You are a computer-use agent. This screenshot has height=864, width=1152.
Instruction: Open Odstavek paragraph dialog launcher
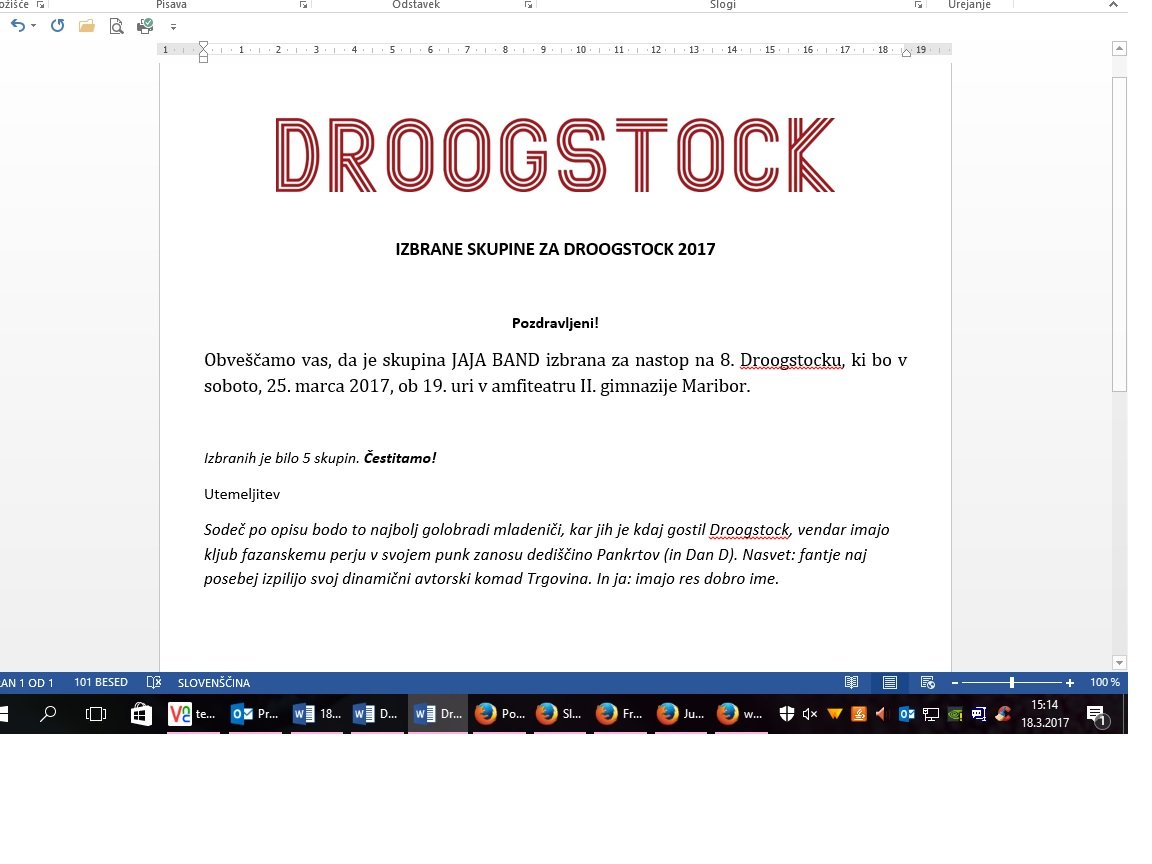click(528, 5)
